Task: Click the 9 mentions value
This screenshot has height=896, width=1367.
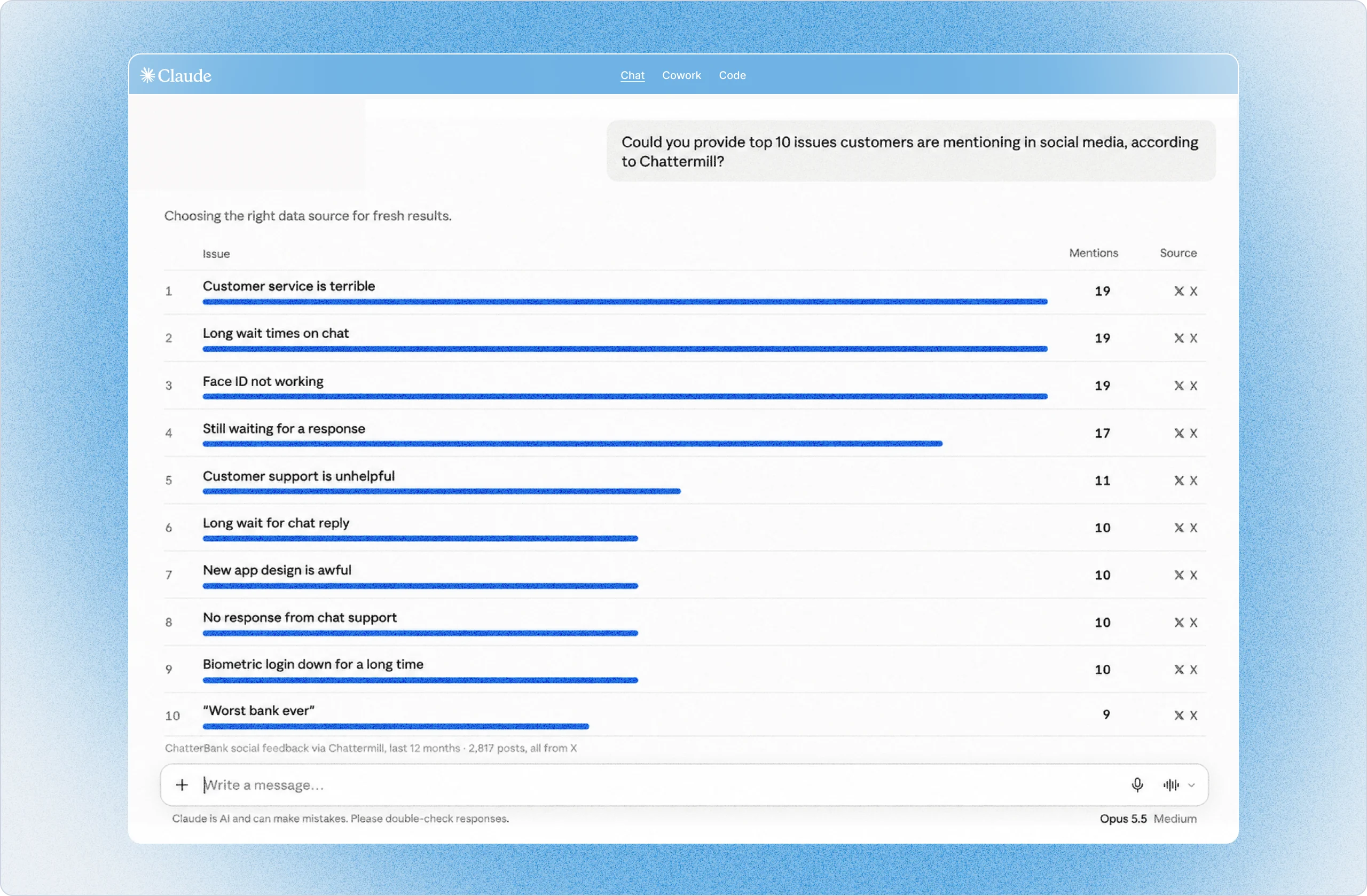Action: point(1106,715)
